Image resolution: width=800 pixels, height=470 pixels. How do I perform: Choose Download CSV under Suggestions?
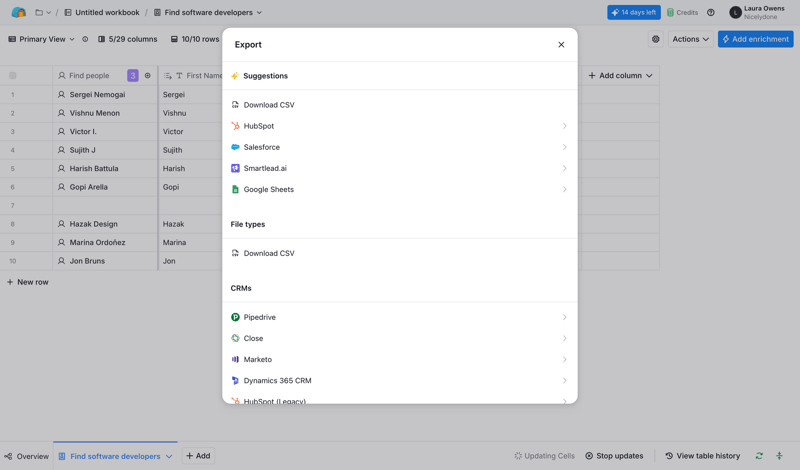[400, 105]
